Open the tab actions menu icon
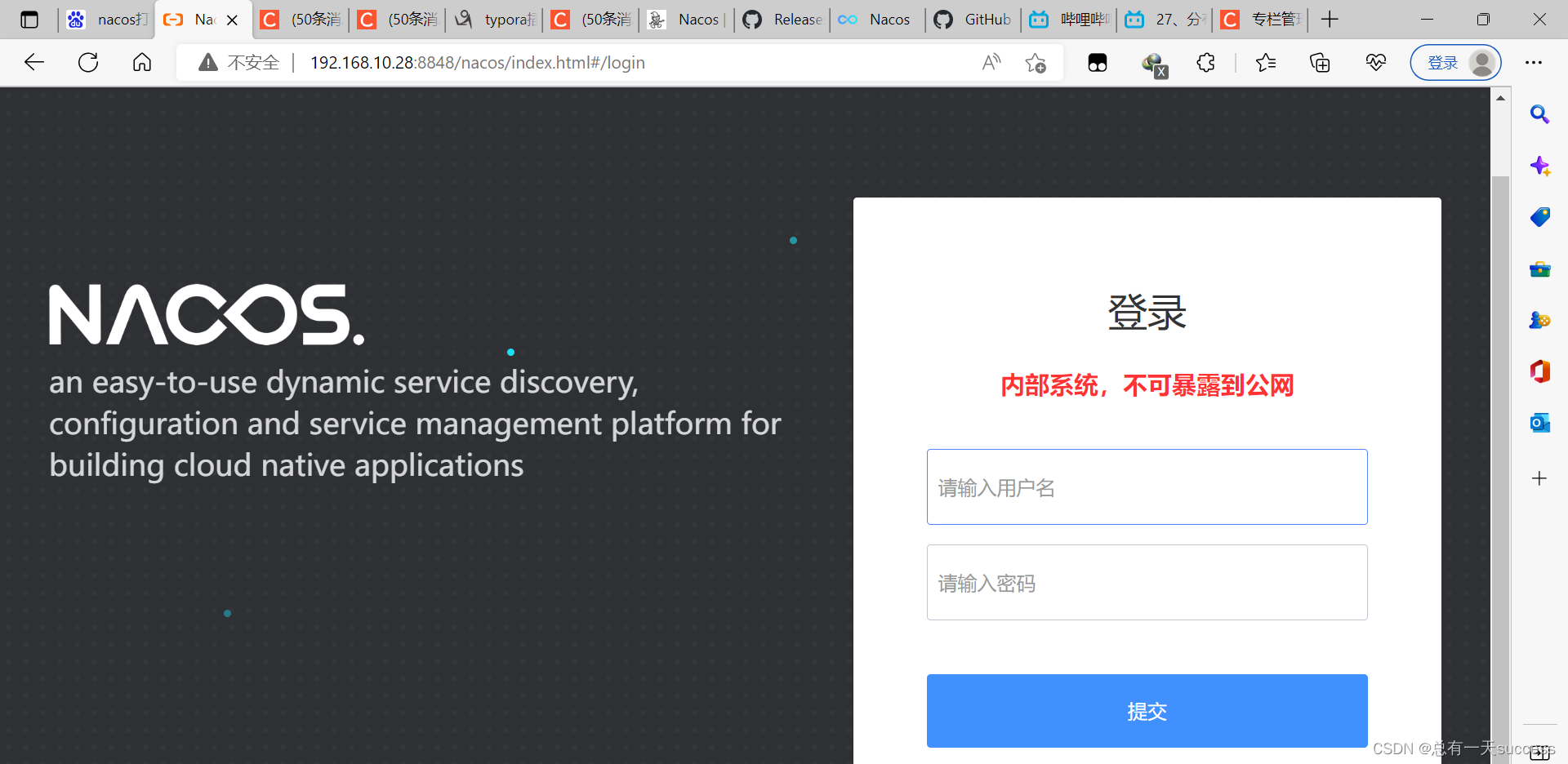 [29, 20]
